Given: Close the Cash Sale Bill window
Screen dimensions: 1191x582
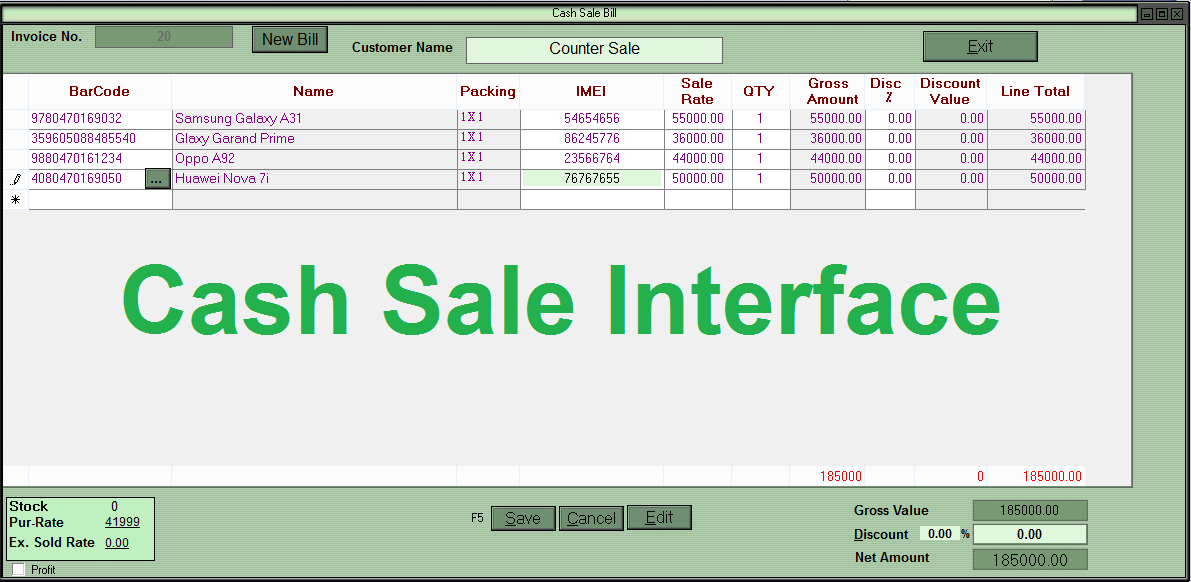Looking at the screenshot, I should coord(1175,14).
